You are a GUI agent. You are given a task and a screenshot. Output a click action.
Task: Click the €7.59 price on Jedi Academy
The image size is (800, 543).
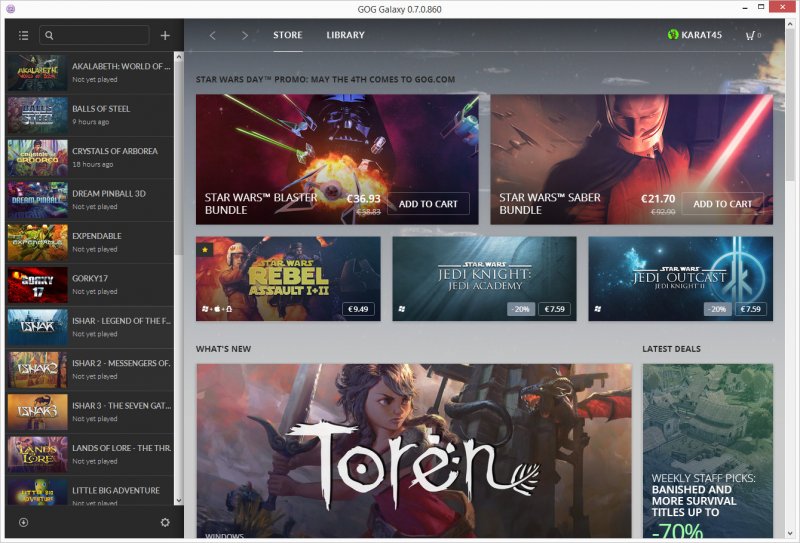(554, 309)
